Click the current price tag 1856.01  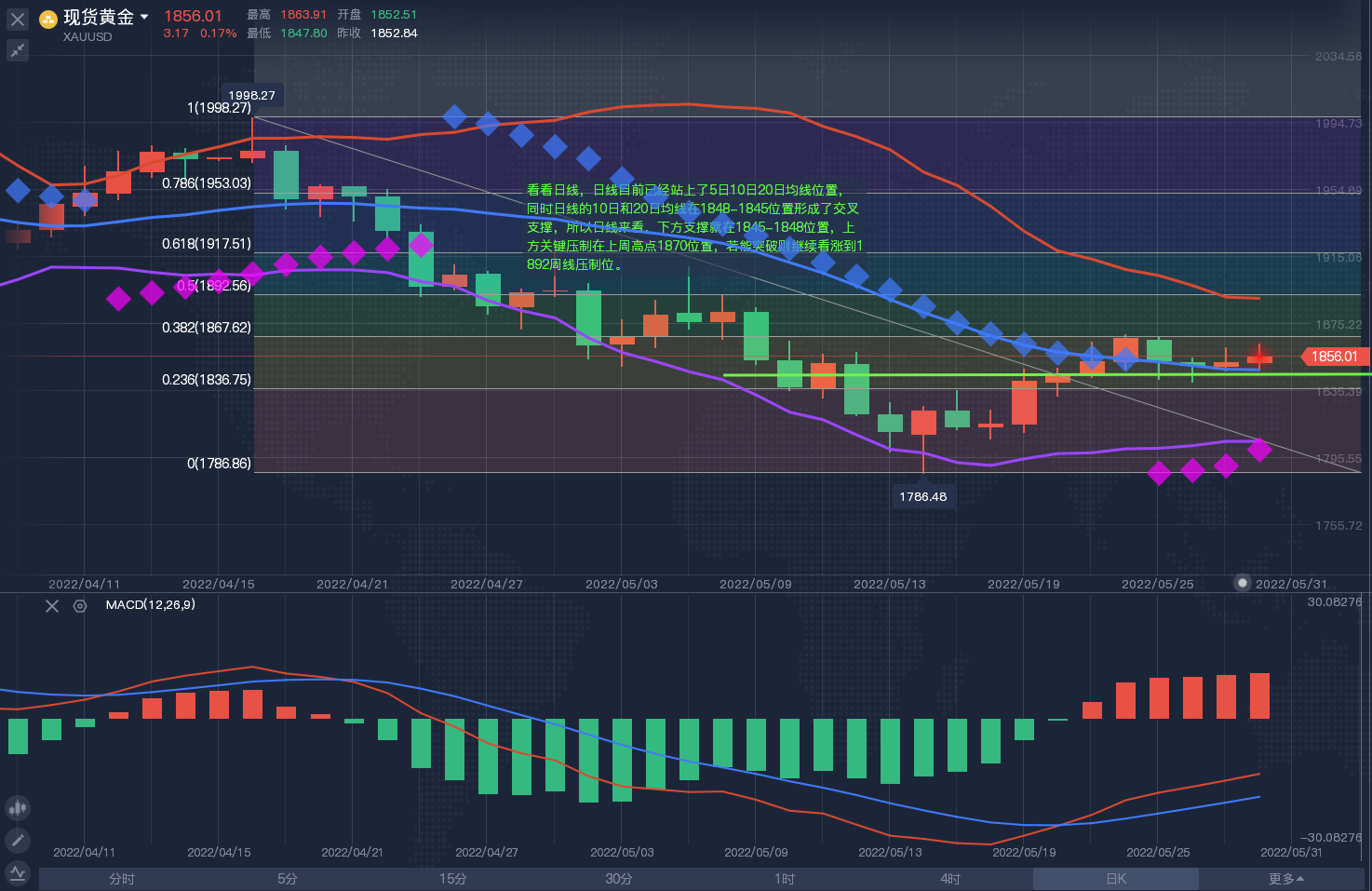[1334, 357]
